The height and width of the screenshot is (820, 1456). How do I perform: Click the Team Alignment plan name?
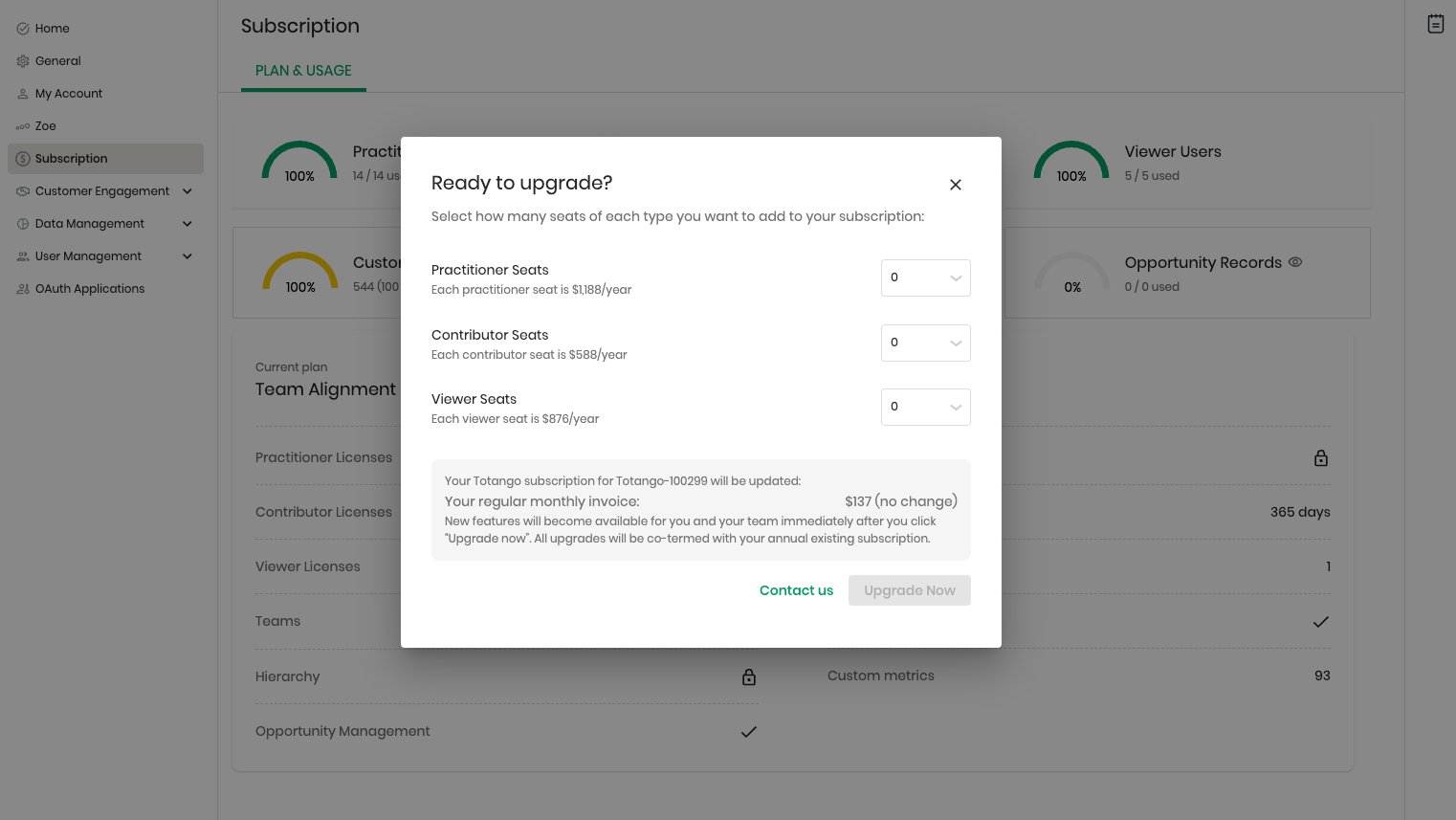point(325,389)
